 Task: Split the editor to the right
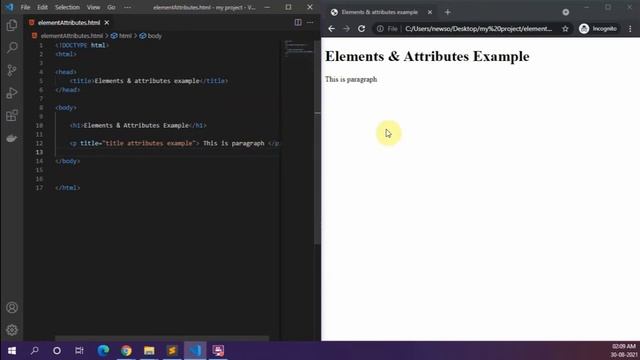[298, 22]
